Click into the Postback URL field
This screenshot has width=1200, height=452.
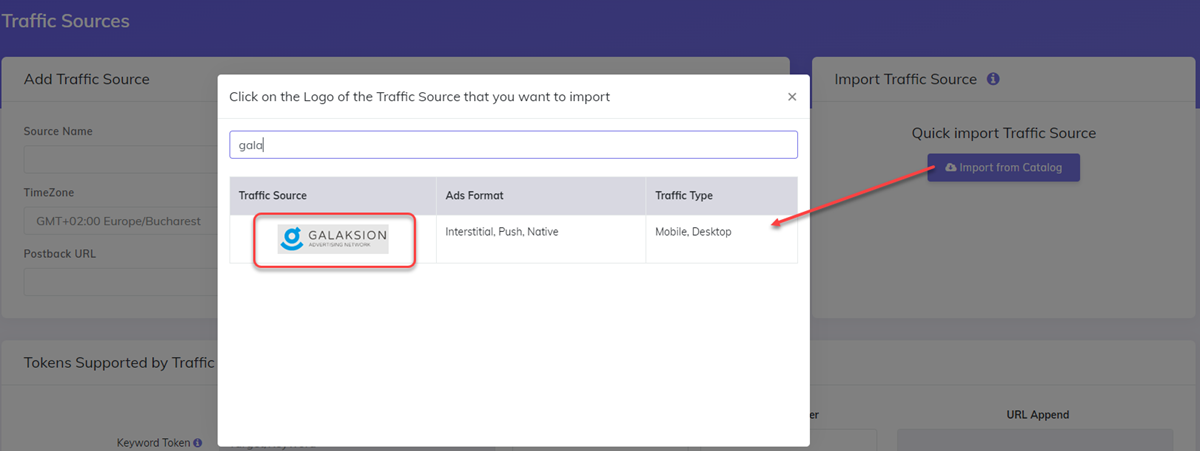120,282
